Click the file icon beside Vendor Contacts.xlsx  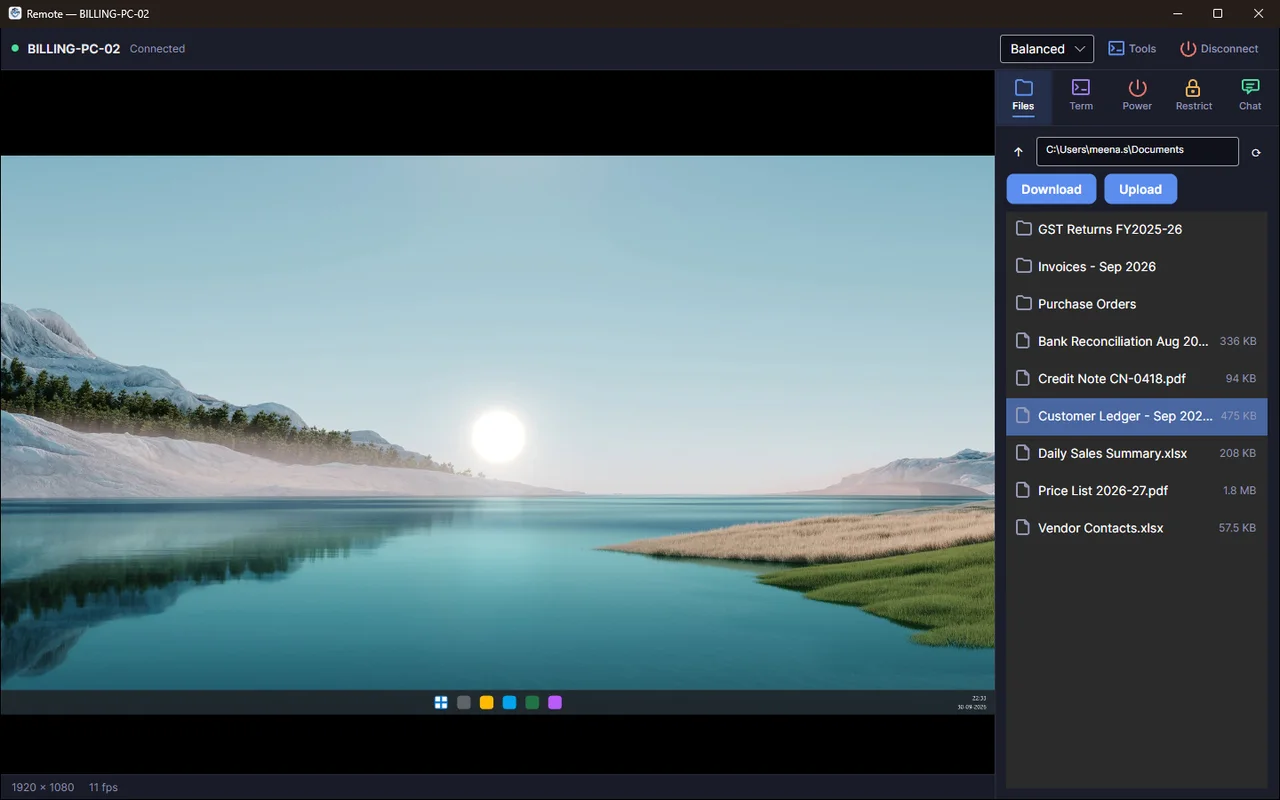[x=1023, y=527]
